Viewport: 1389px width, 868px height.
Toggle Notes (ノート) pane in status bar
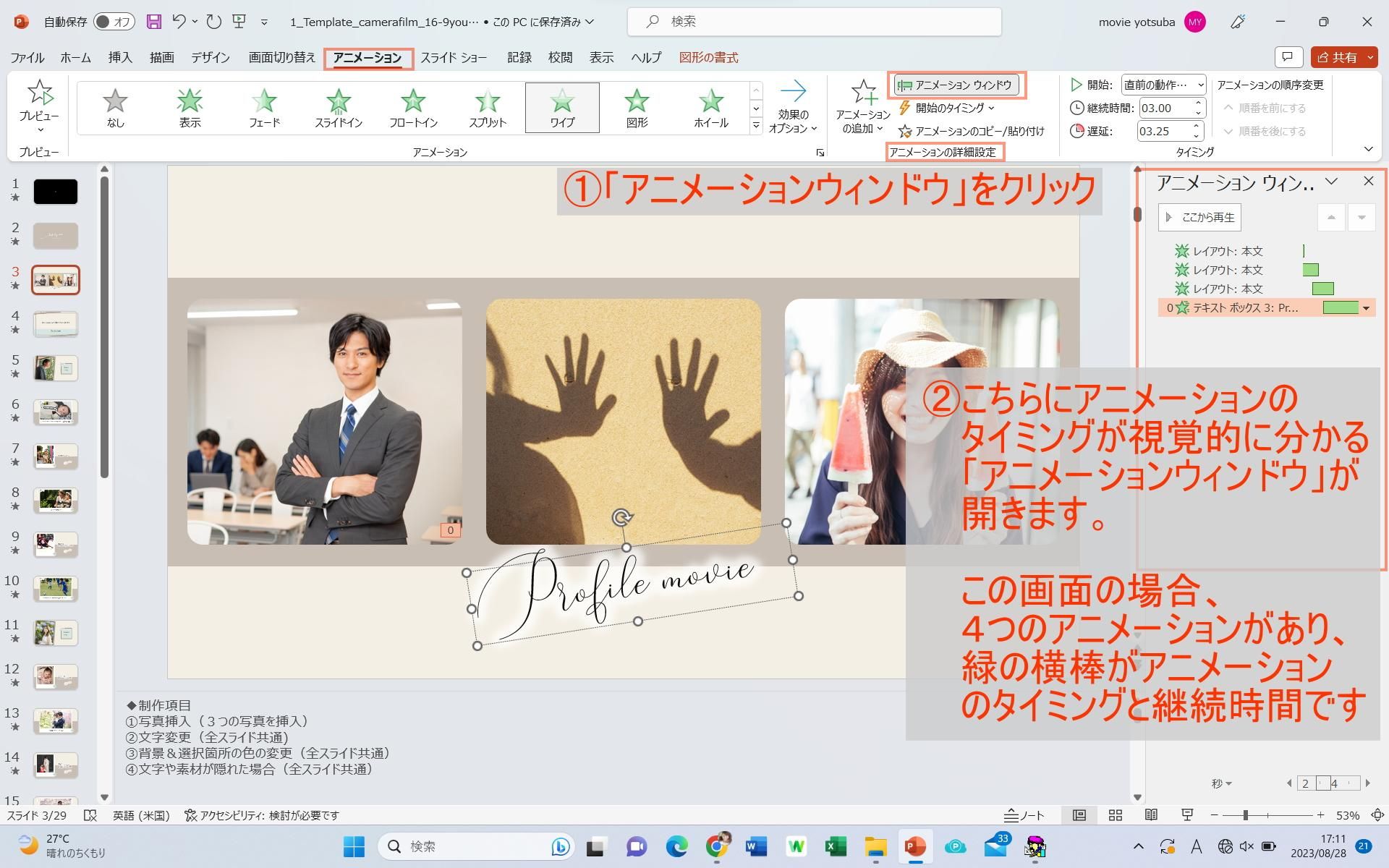[1024, 815]
